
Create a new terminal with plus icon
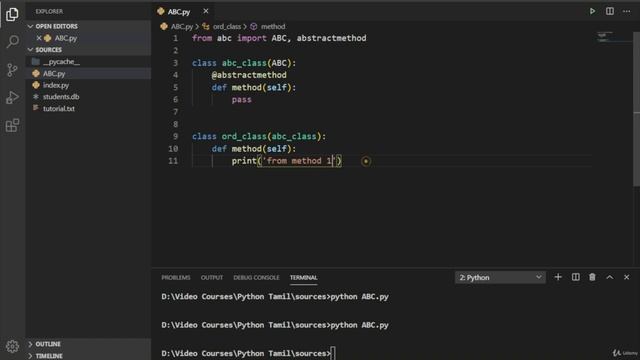pyautogui.click(x=558, y=277)
